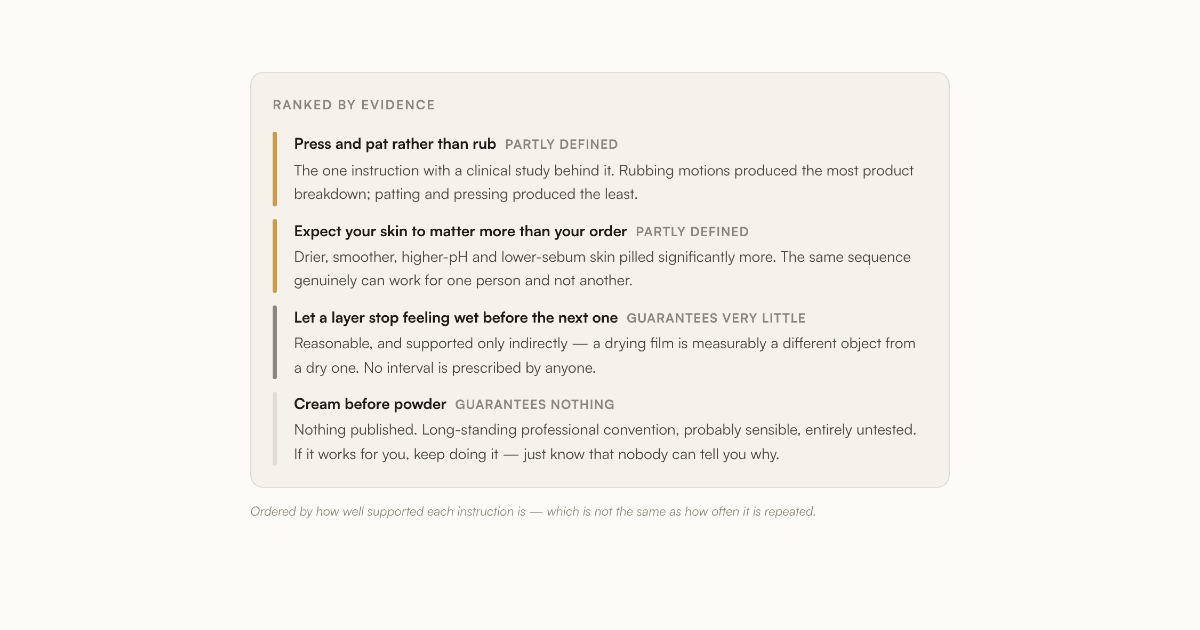Screen dimensions: 1200x630
Task: Click the italic footnote about ordering
Action: 533,511
